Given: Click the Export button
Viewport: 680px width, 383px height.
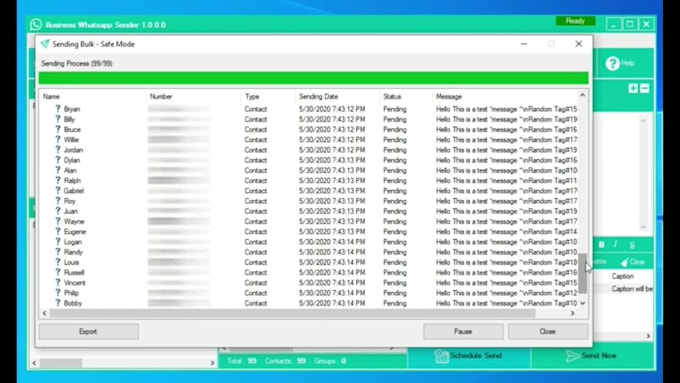Looking at the screenshot, I should point(88,331).
